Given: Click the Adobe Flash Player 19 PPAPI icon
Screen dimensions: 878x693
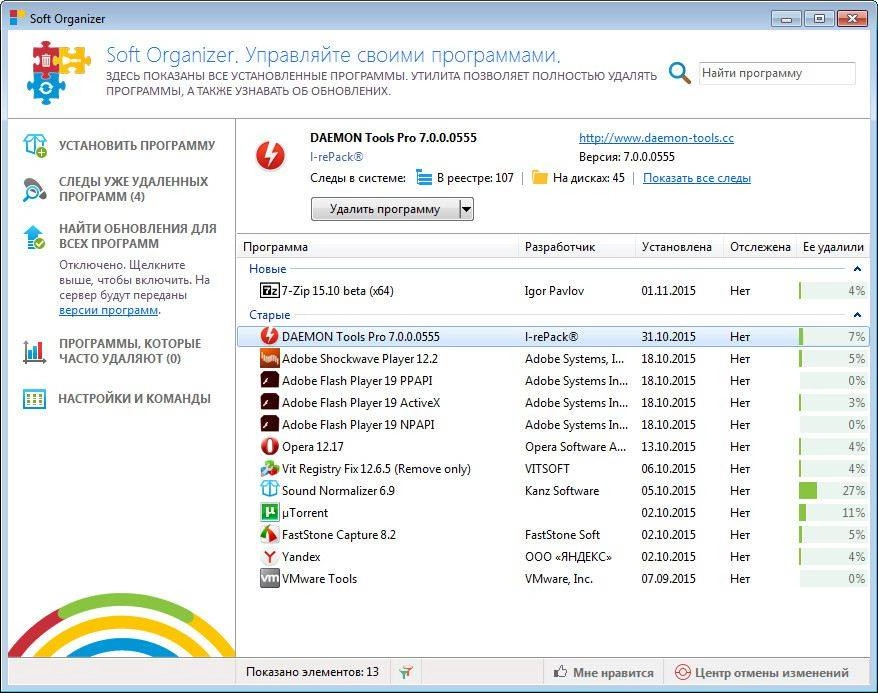Looking at the screenshot, I should click(x=269, y=380).
